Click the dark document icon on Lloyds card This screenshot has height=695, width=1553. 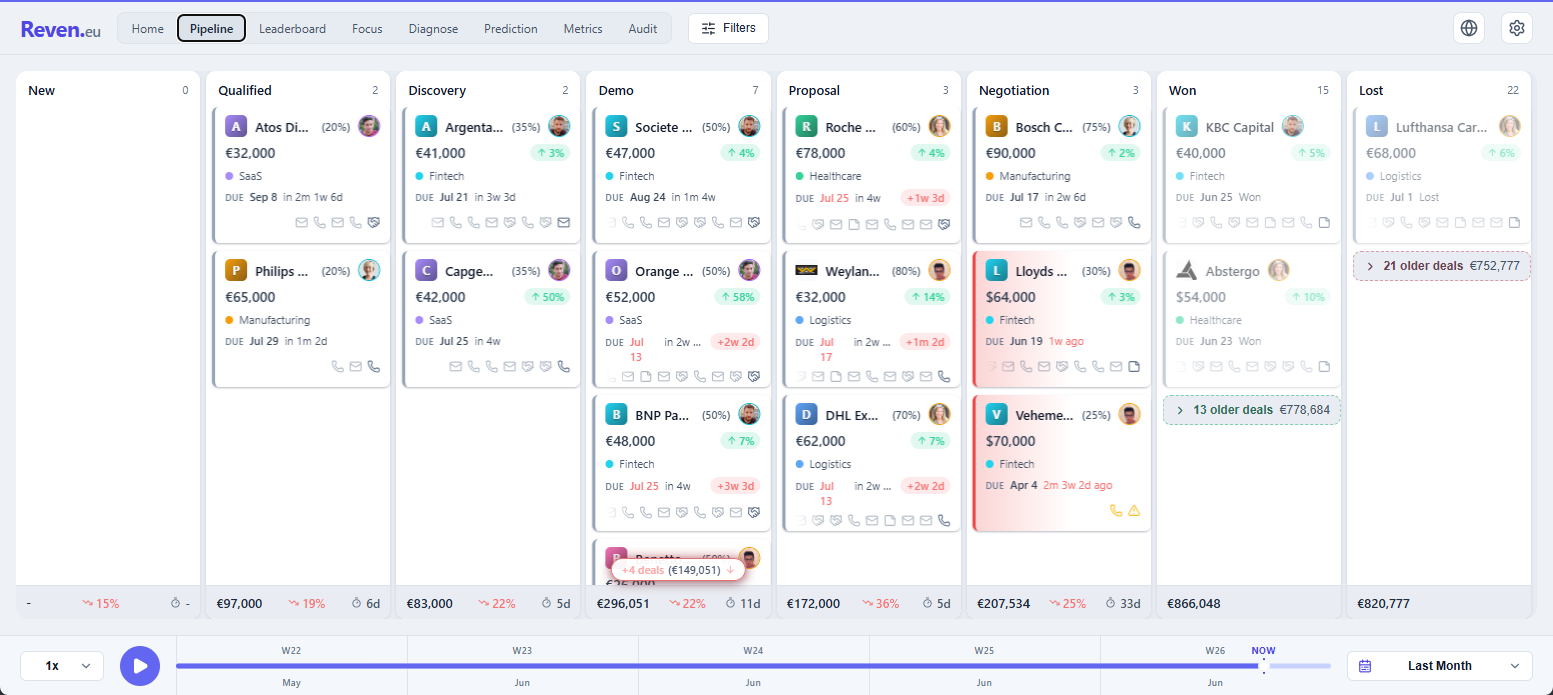click(1134, 367)
